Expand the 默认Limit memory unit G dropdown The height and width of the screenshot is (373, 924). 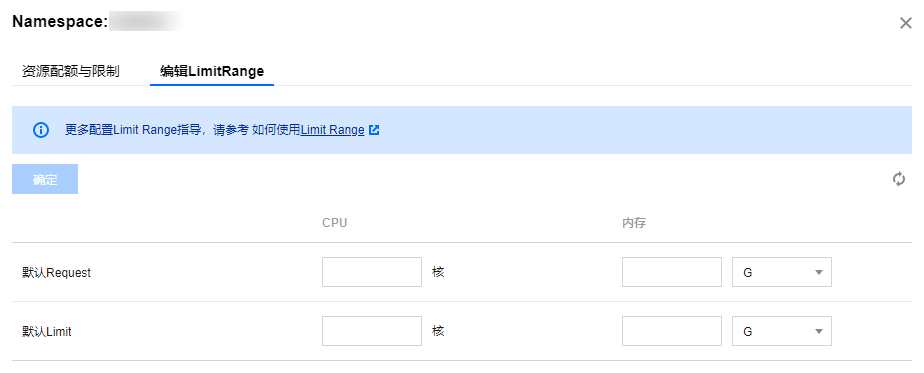(x=782, y=331)
